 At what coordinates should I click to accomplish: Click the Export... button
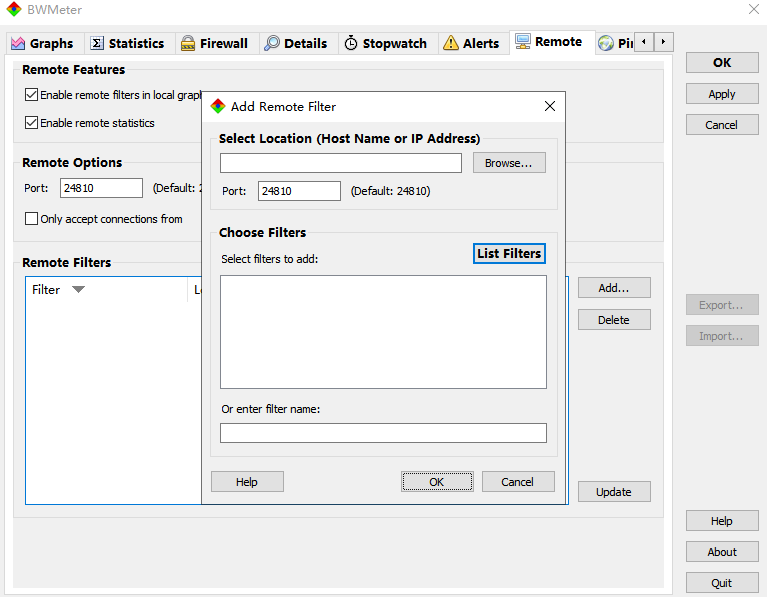click(x=722, y=305)
